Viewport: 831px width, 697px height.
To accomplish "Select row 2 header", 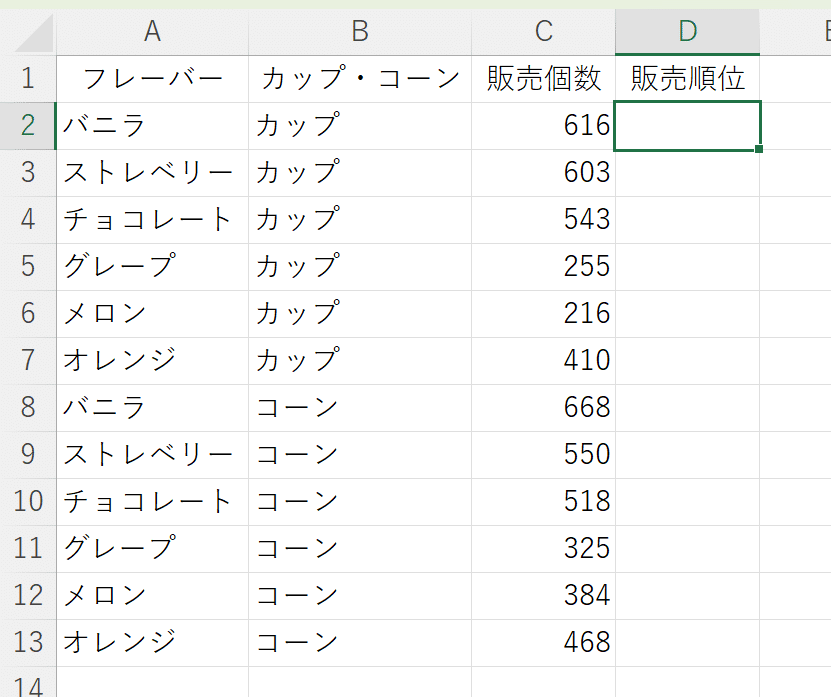I will click(x=28, y=126).
